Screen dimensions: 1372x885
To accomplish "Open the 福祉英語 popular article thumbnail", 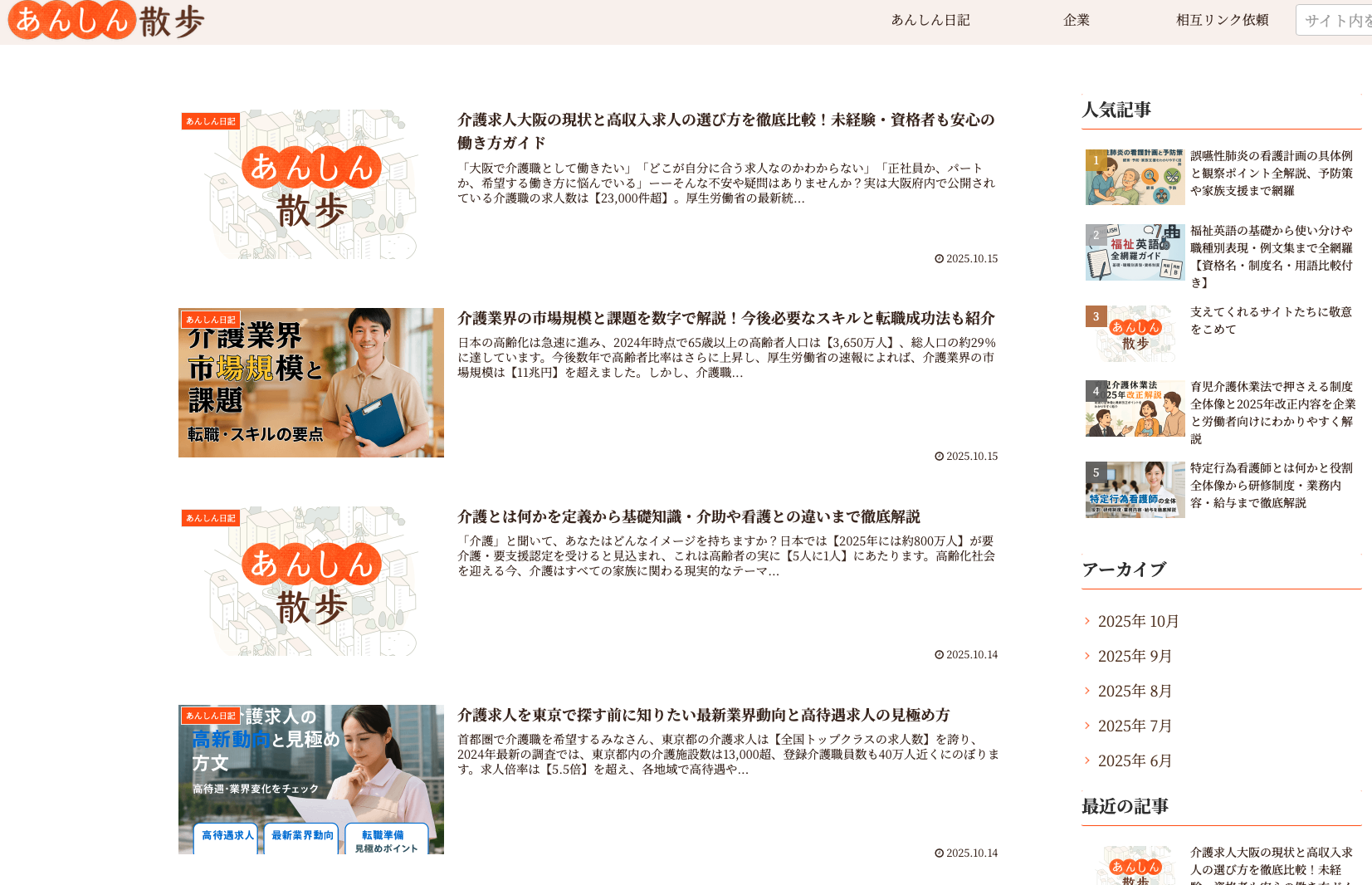I will coord(1135,252).
